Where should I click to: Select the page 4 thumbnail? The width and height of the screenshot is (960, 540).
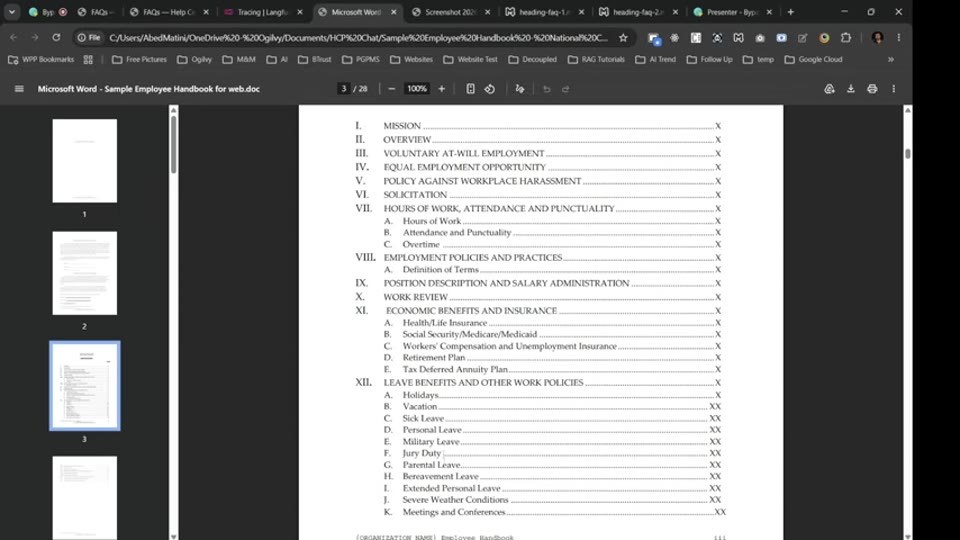pyautogui.click(x=84, y=497)
